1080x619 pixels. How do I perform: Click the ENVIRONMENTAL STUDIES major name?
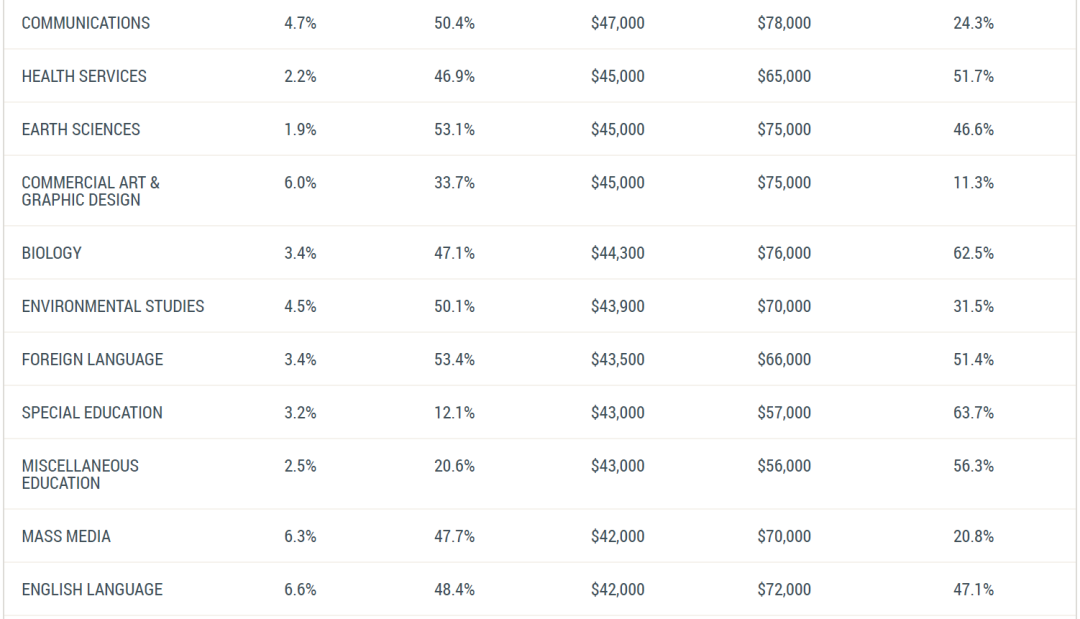tap(113, 306)
